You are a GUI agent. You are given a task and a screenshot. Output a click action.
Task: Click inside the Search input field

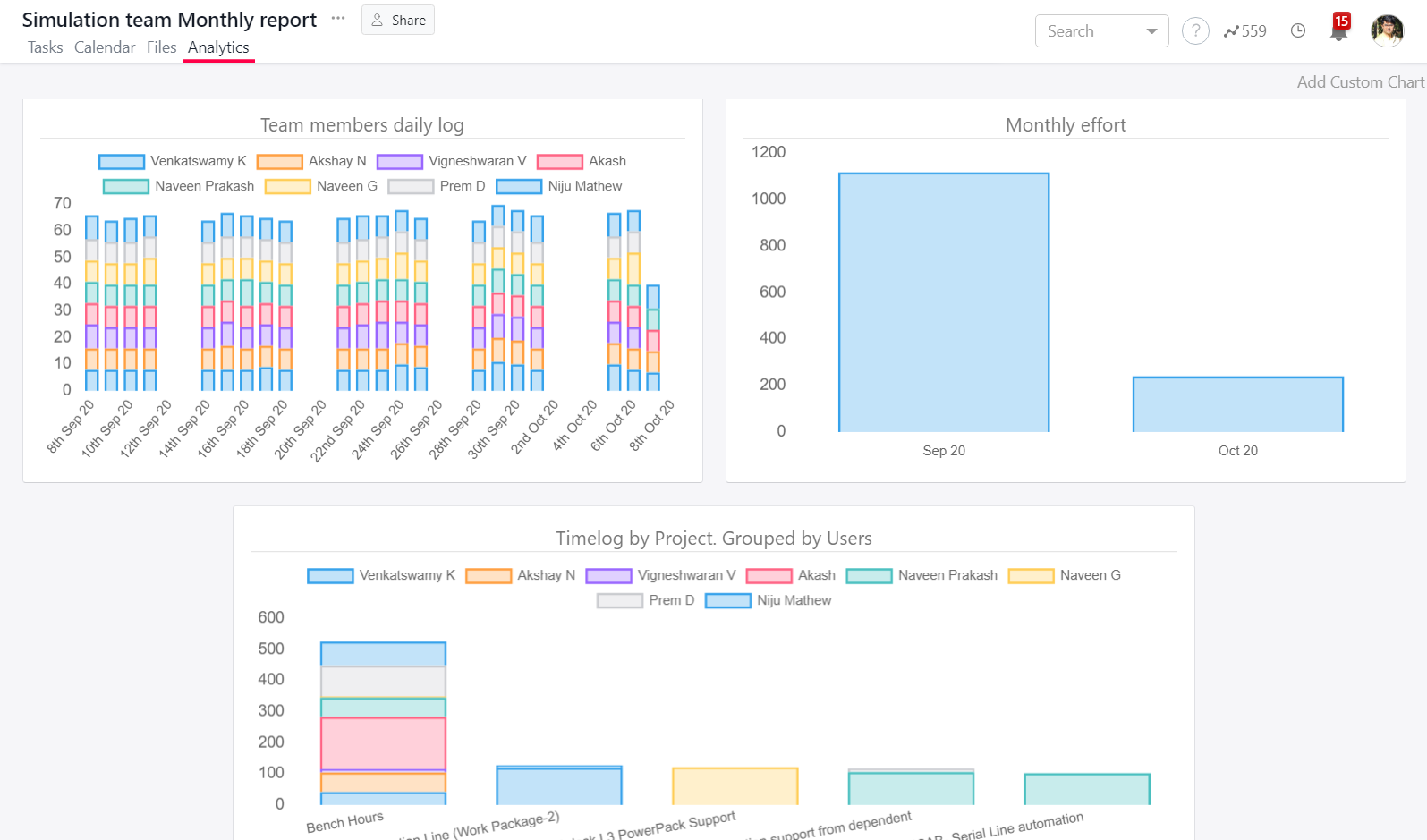point(1091,31)
